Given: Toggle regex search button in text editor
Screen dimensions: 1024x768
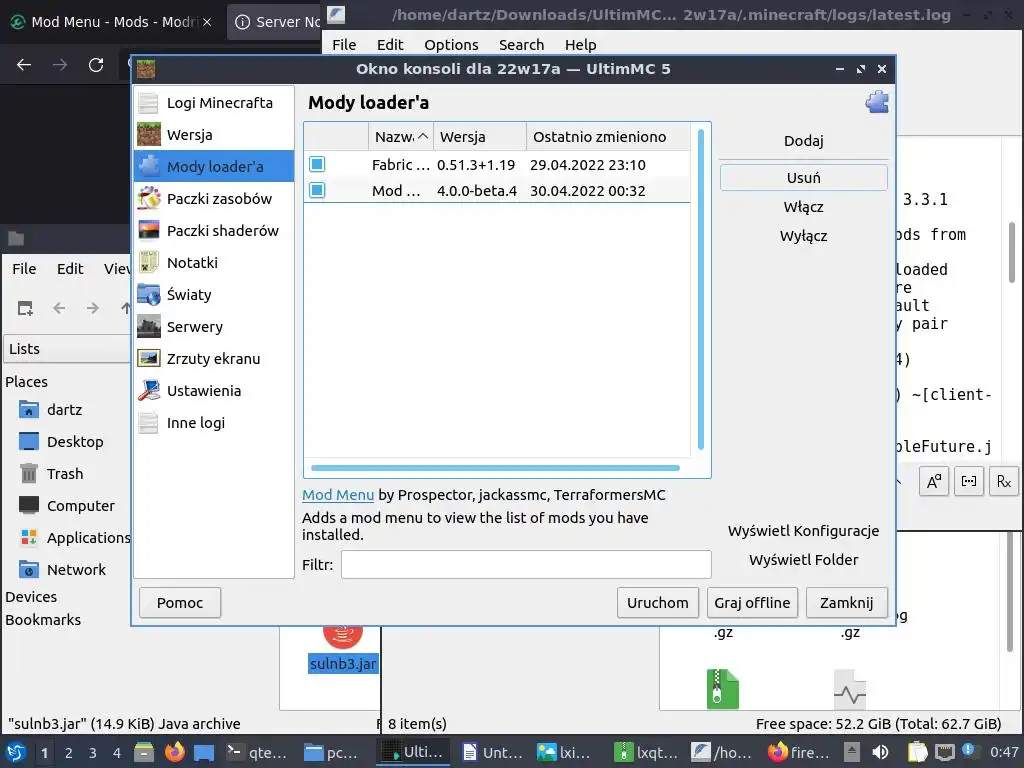Looking at the screenshot, I should pos(1004,481).
